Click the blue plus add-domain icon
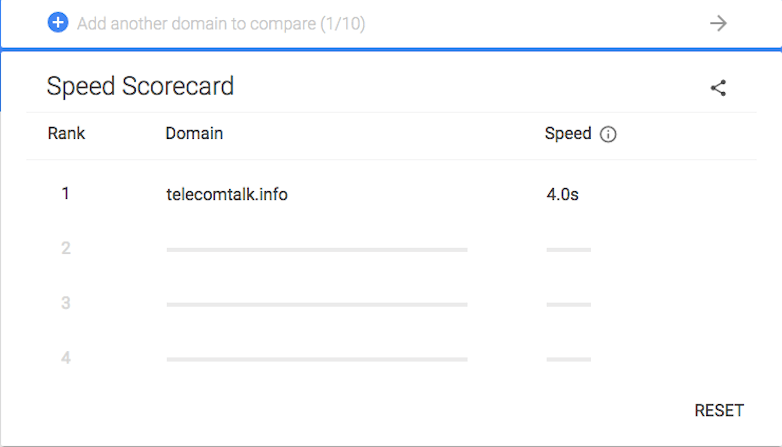 point(58,22)
